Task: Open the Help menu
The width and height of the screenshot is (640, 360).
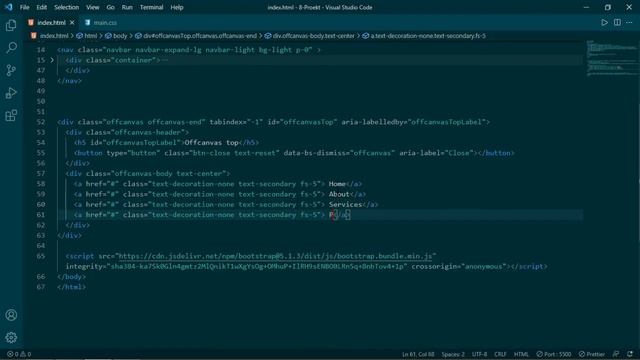Action: point(177,7)
